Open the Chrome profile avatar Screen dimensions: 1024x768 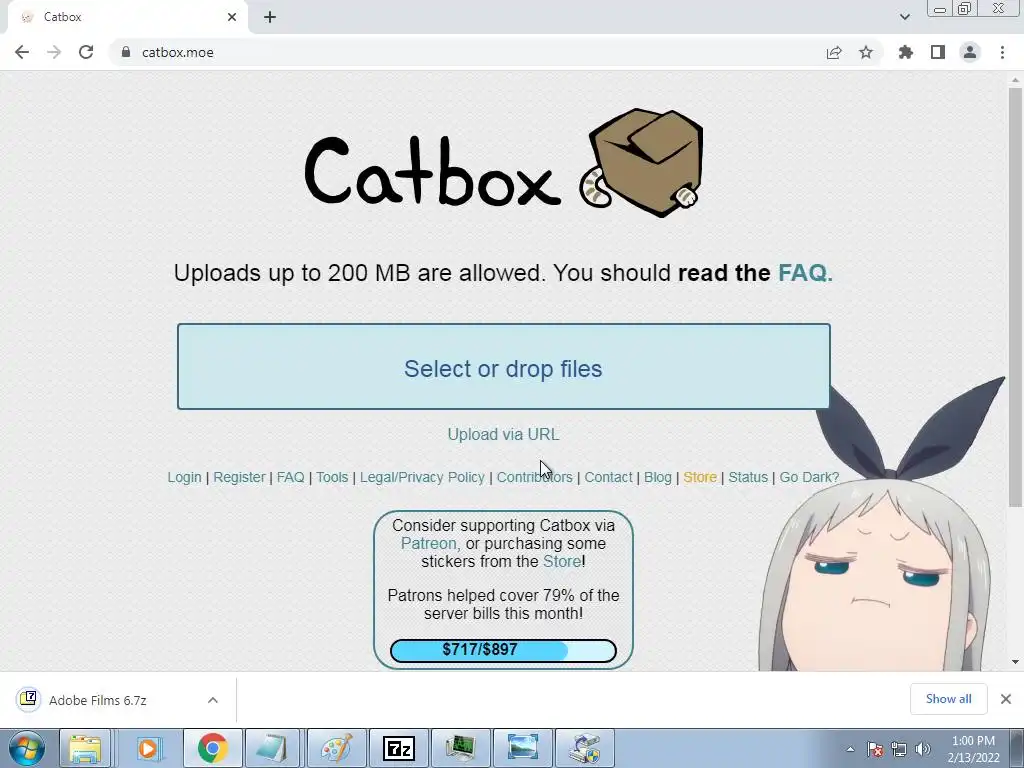tap(970, 52)
